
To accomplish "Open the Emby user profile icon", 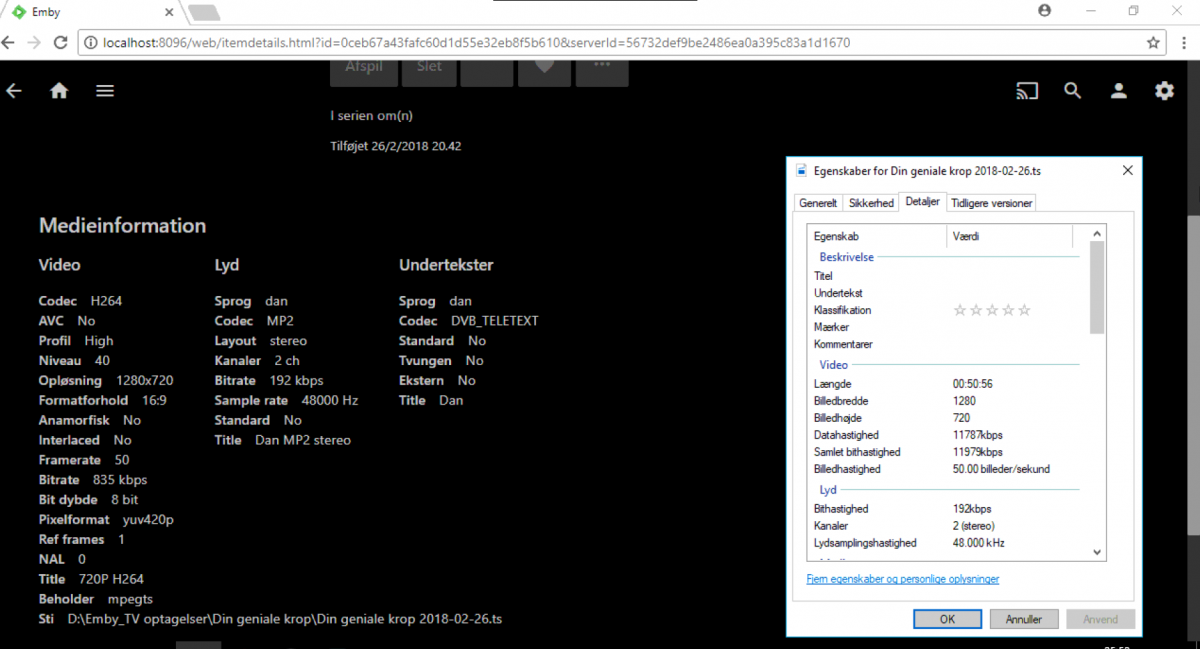I will click(x=1119, y=91).
